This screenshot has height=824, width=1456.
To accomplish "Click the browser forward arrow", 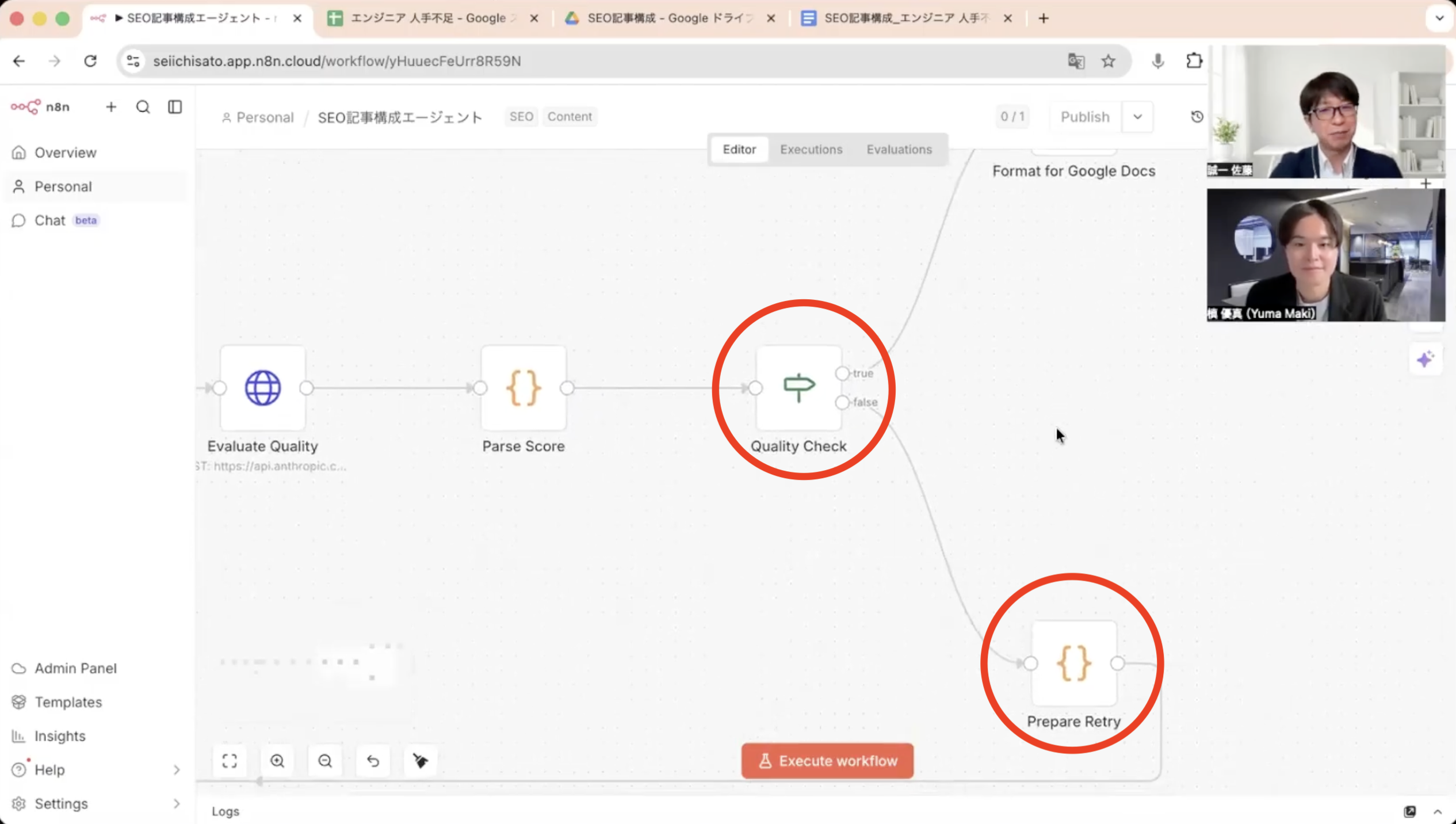I will coord(55,61).
